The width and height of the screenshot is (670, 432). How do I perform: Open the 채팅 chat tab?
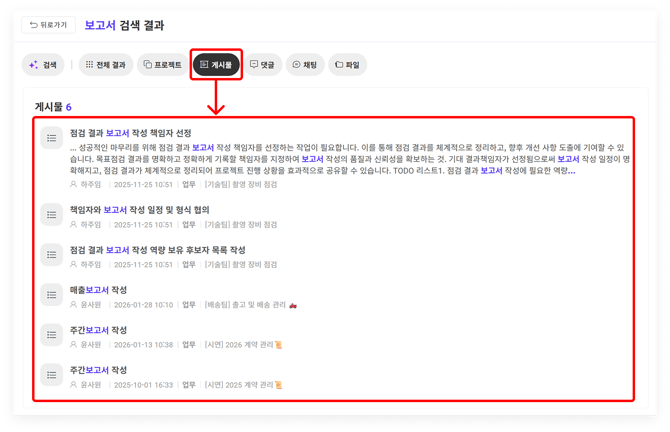(305, 65)
